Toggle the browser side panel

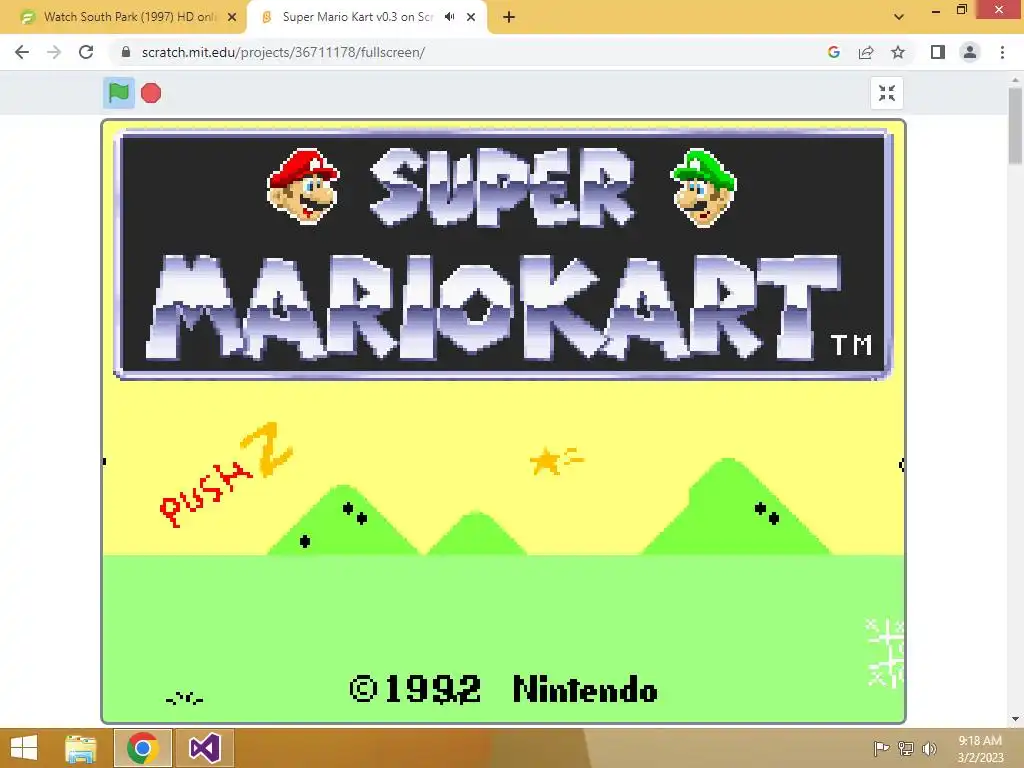tap(938, 52)
